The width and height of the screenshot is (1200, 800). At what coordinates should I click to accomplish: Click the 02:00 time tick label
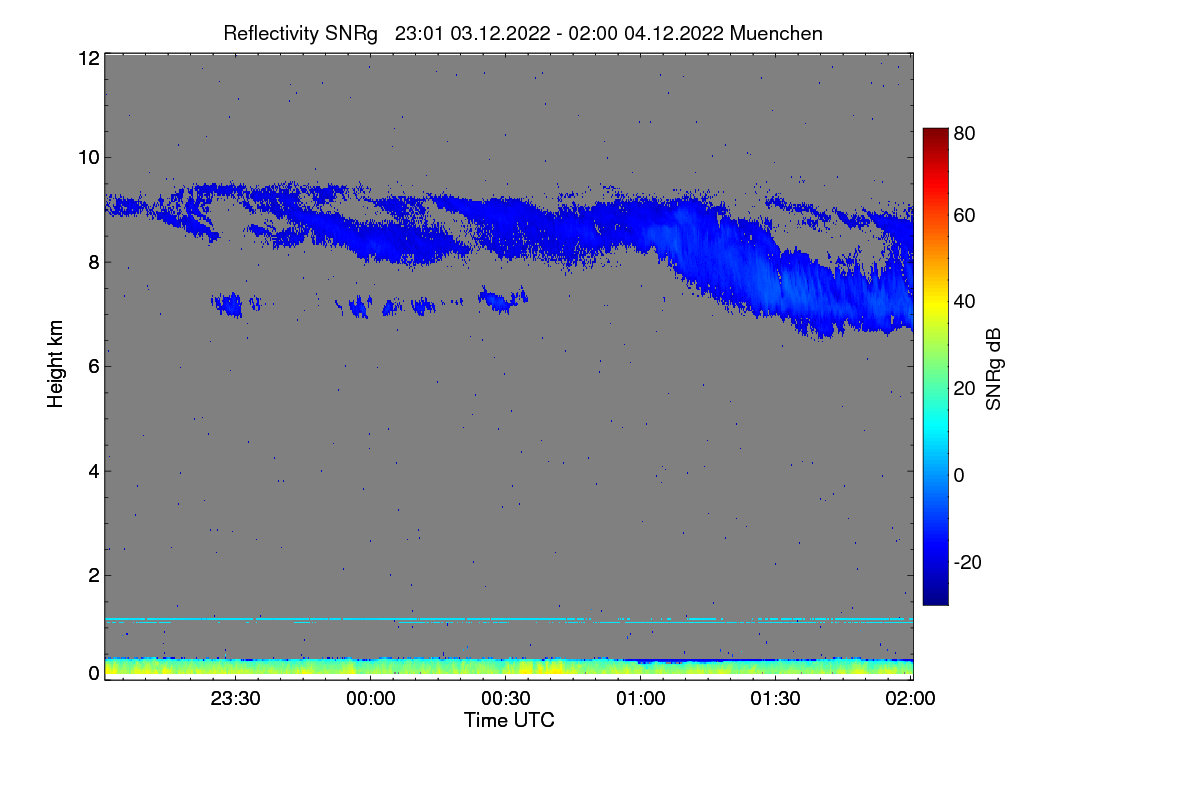[911, 699]
